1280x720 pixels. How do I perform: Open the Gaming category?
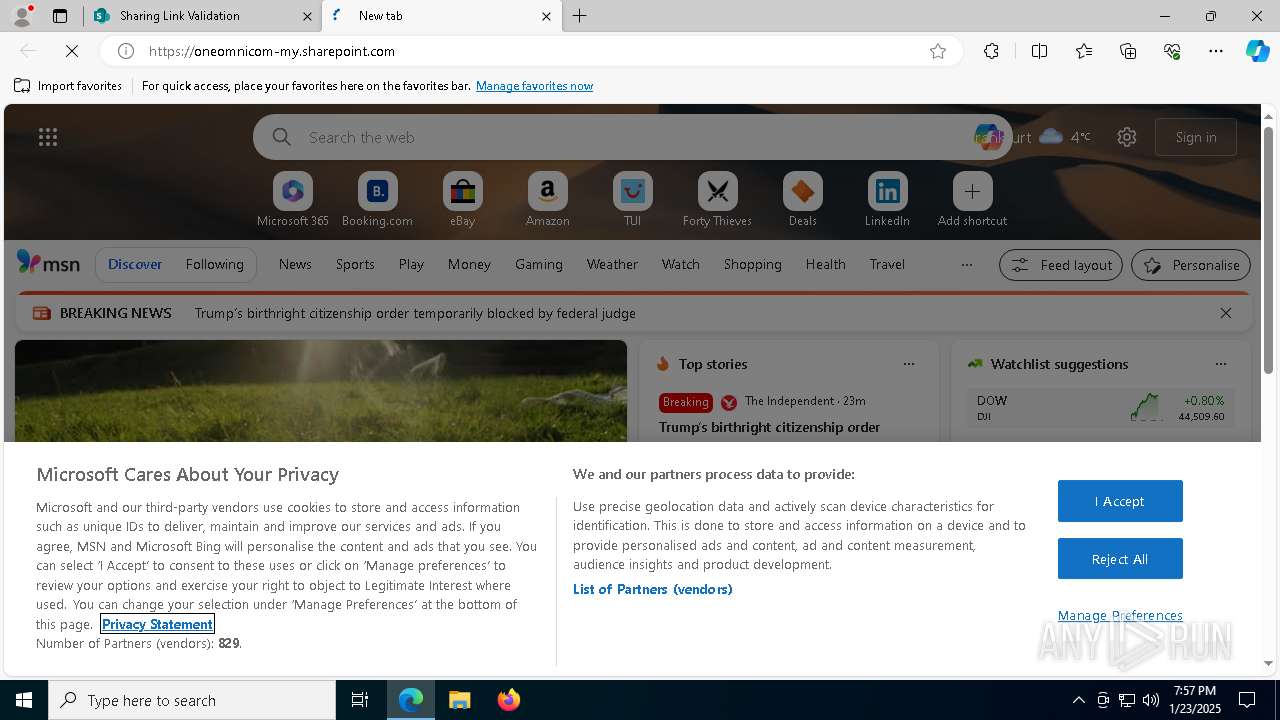539,264
